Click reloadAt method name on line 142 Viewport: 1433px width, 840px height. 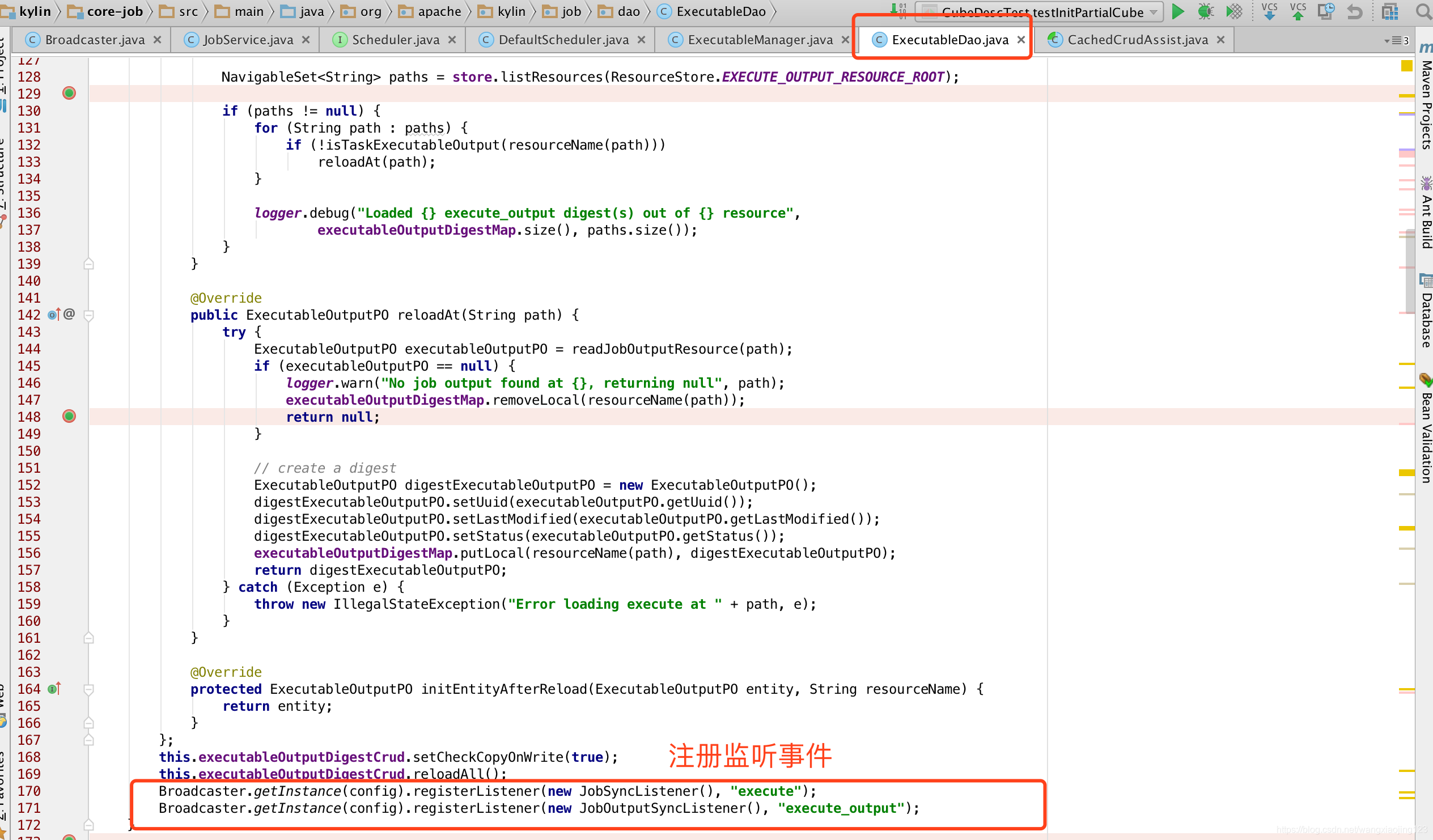(x=433, y=315)
